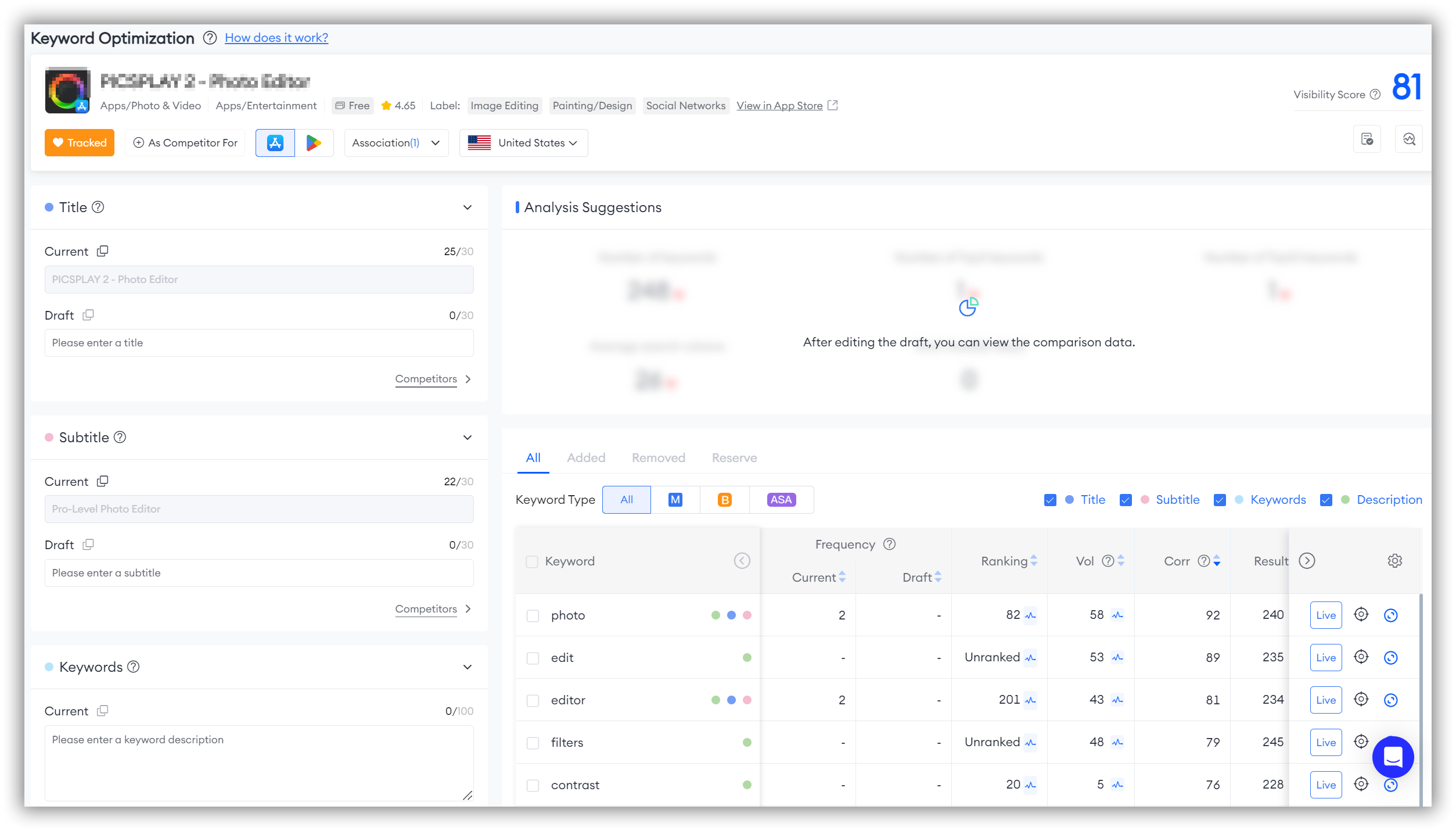Click the Live button for the photo row
Image resolution: width=1456 pixels, height=831 pixels.
(x=1326, y=615)
